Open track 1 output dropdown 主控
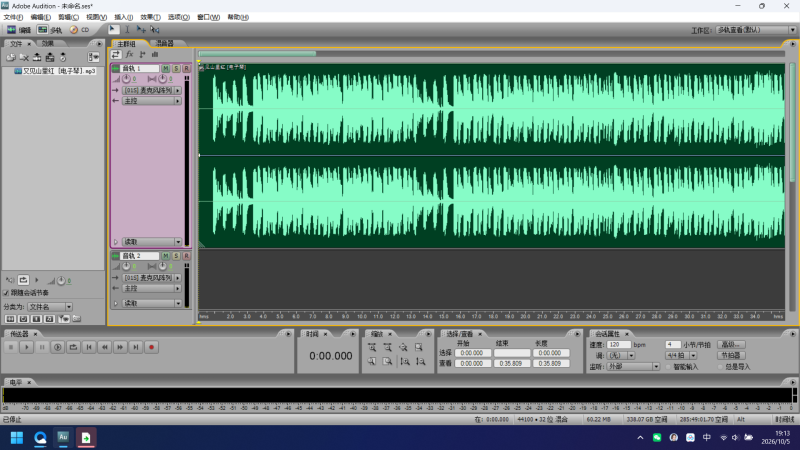The height and width of the screenshot is (450, 800). tap(152, 101)
